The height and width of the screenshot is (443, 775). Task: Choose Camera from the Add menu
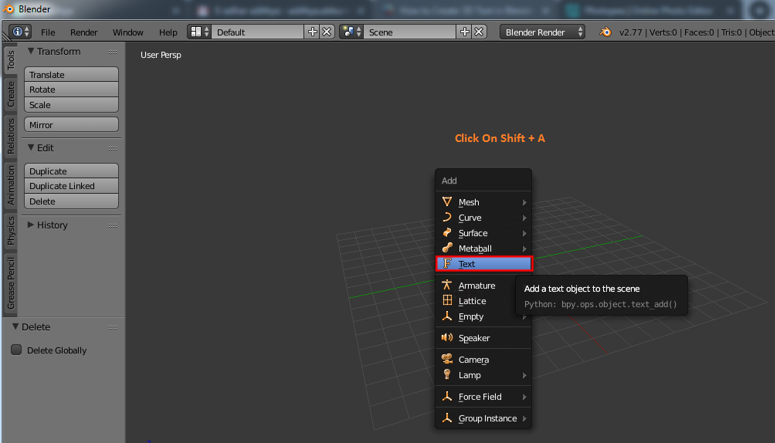(x=484, y=359)
